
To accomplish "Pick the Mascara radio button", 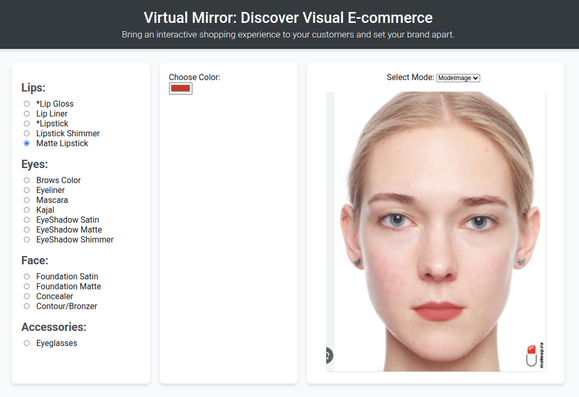I will click(x=27, y=200).
